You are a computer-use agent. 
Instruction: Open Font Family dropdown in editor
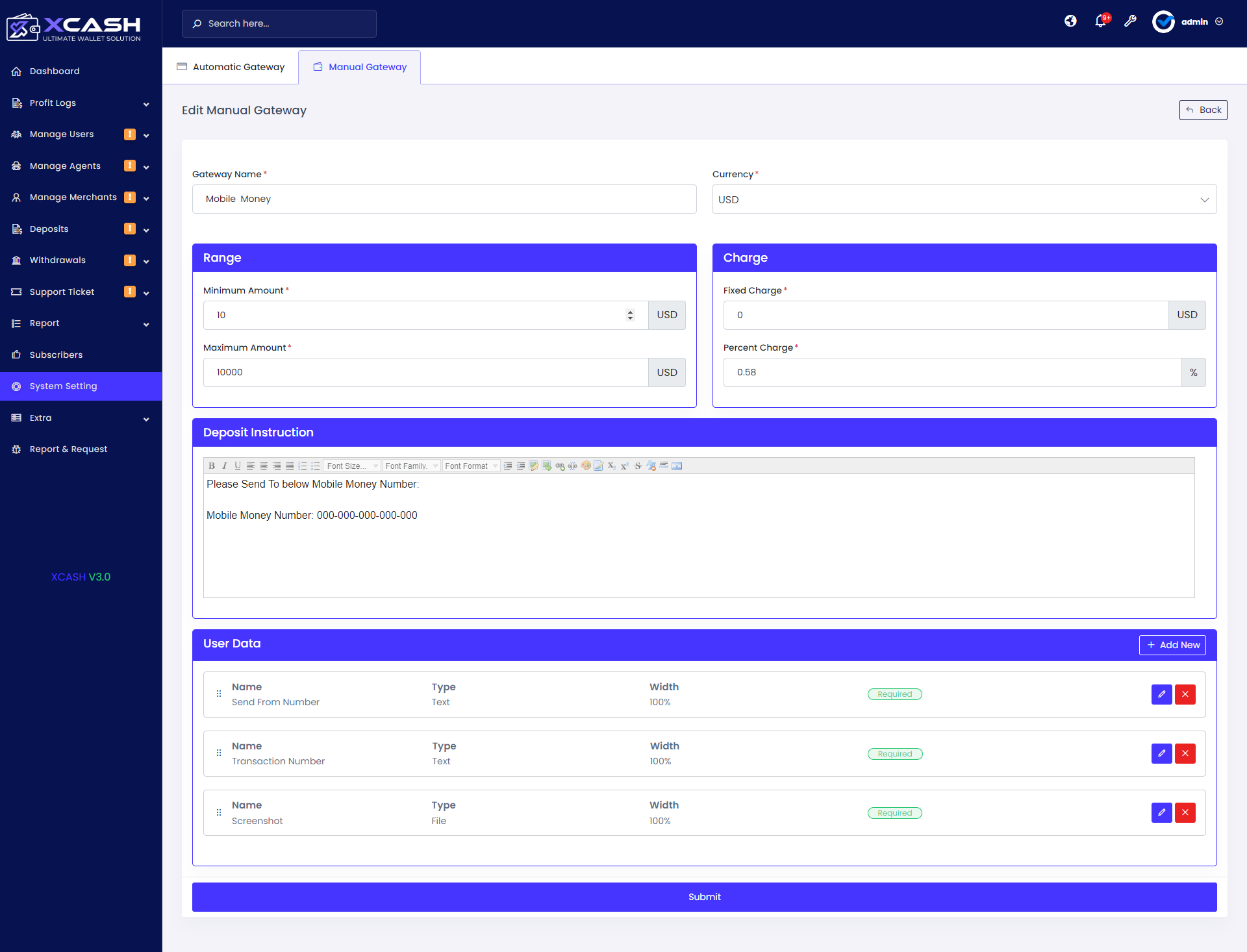click(411, 466)
